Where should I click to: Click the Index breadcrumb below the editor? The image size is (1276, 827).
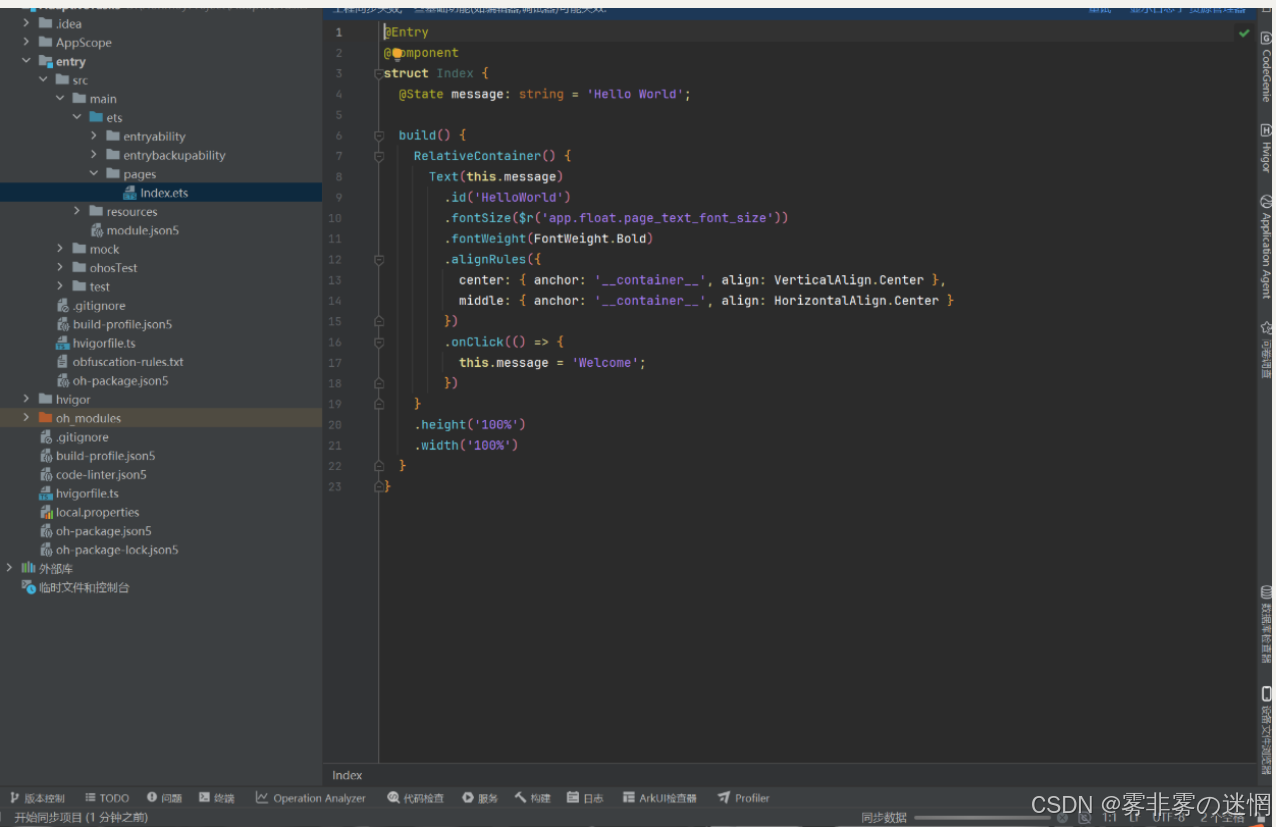(x=347, y=775)
